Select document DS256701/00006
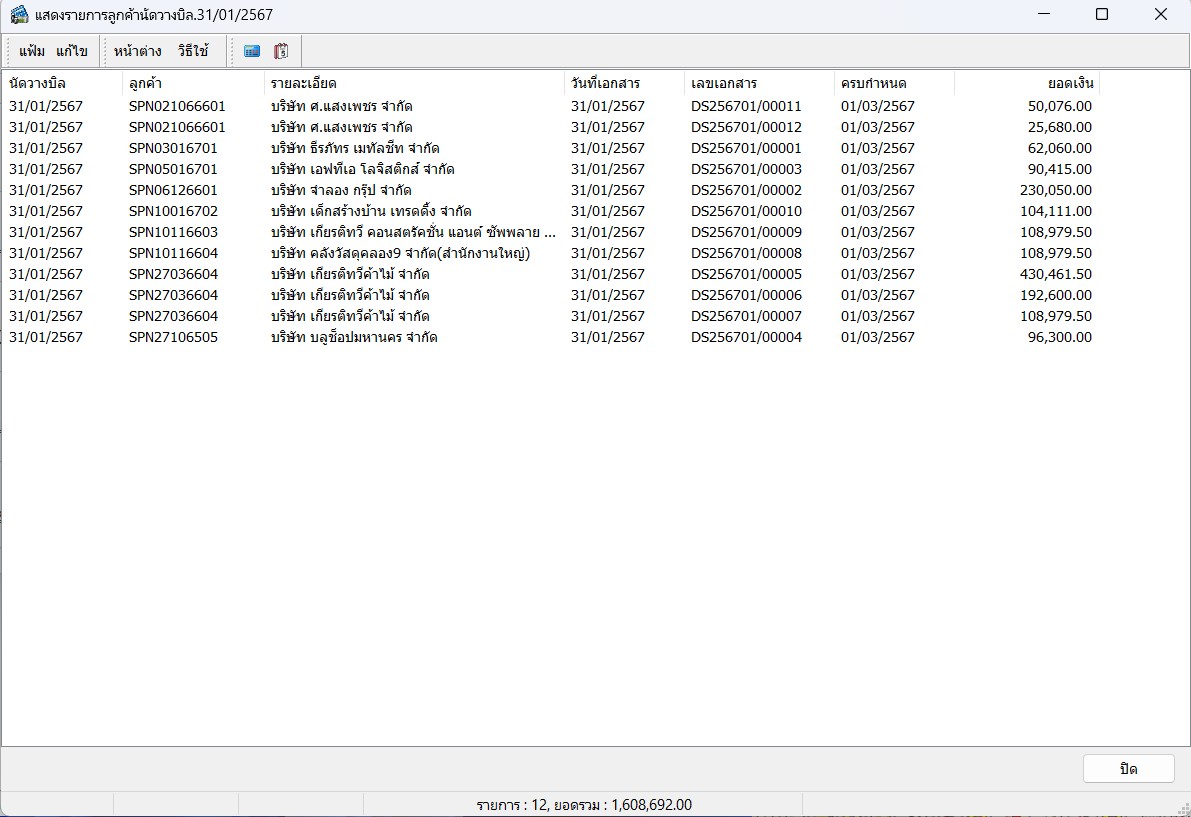Viewport: 1191px width, 817px height. (x=746, y=295)
